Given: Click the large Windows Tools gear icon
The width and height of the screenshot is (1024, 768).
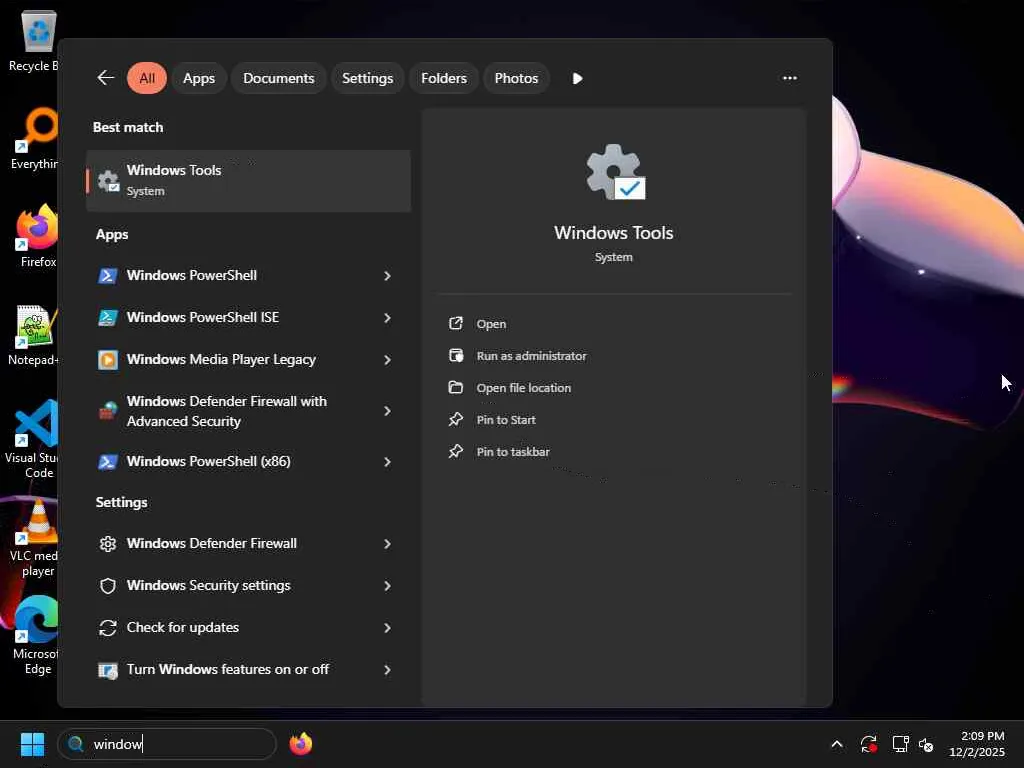Looking at the screenshot, I should (615, 172).
